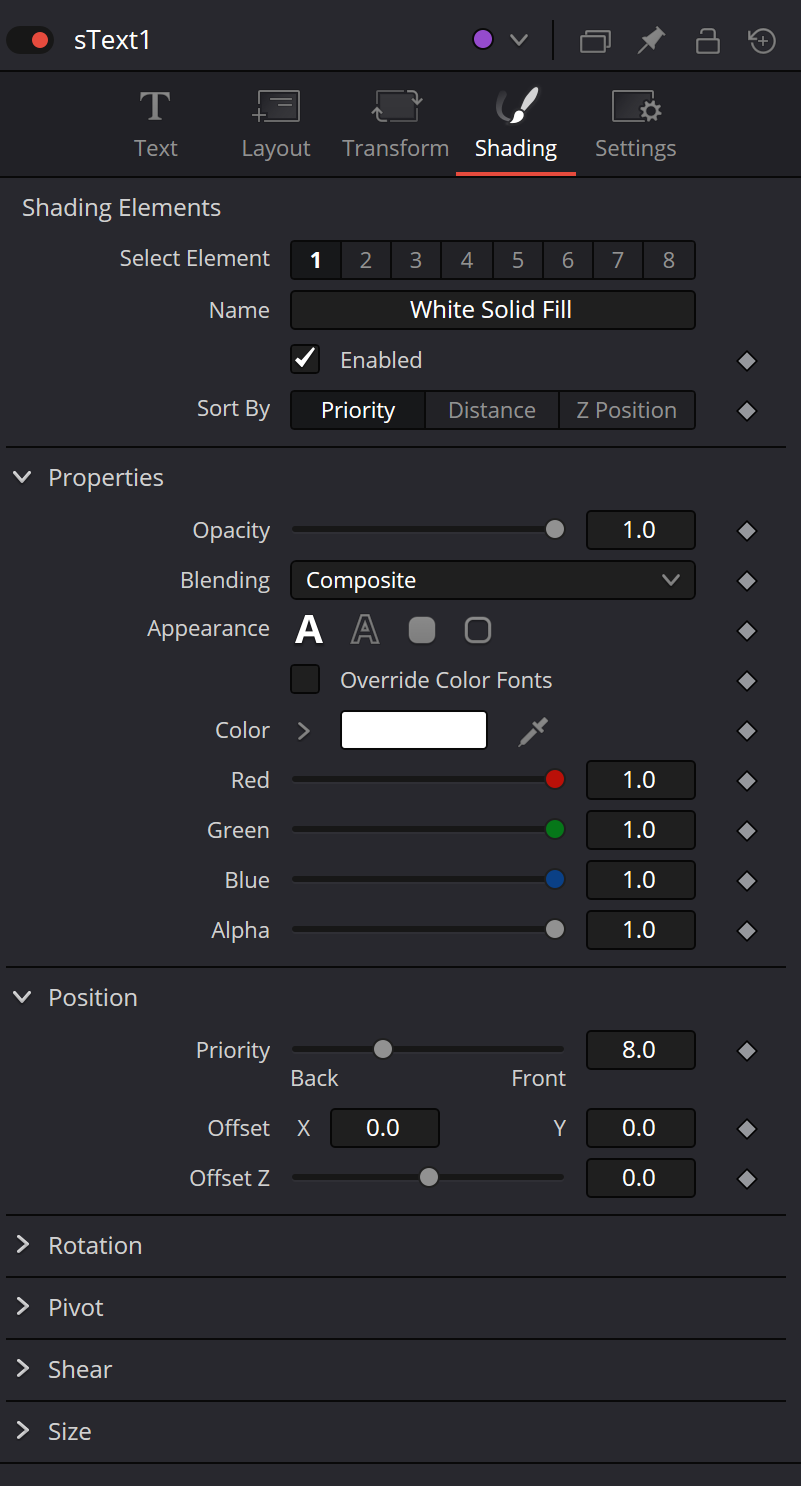Screen dimensions: 801x1486
Task: Expand the Color controls arrow
Action: (304, 730)
